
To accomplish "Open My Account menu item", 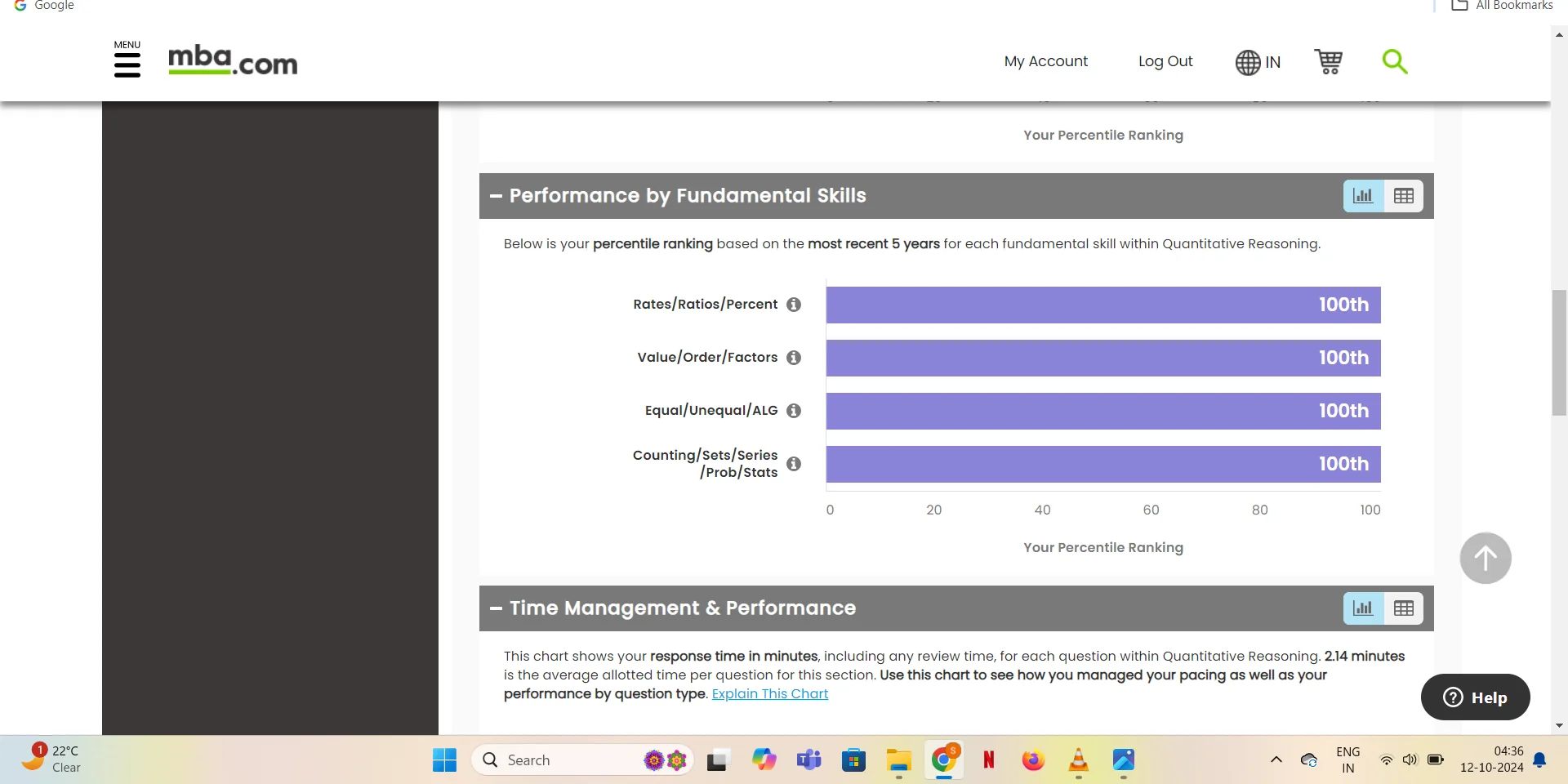I will pyautogui.click(x=1045, y=61).
